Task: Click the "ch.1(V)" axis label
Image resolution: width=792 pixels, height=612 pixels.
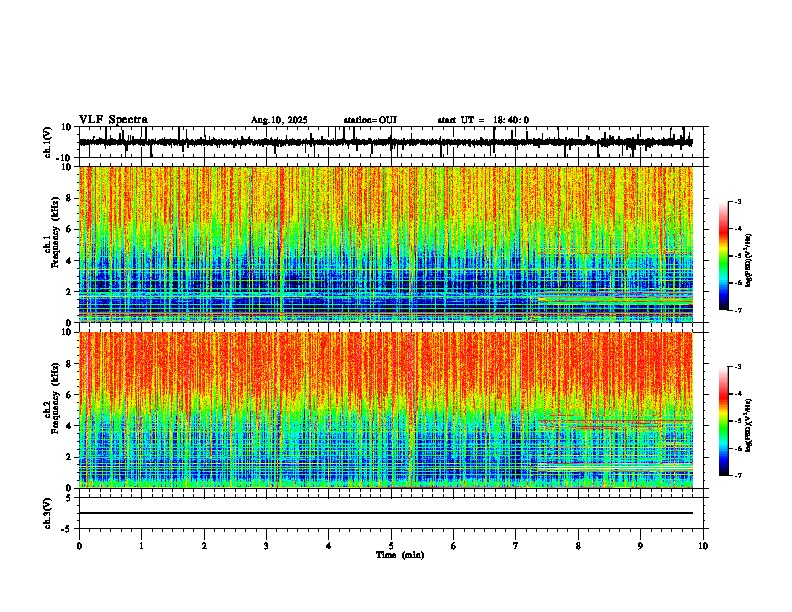Action: (48, 142)
